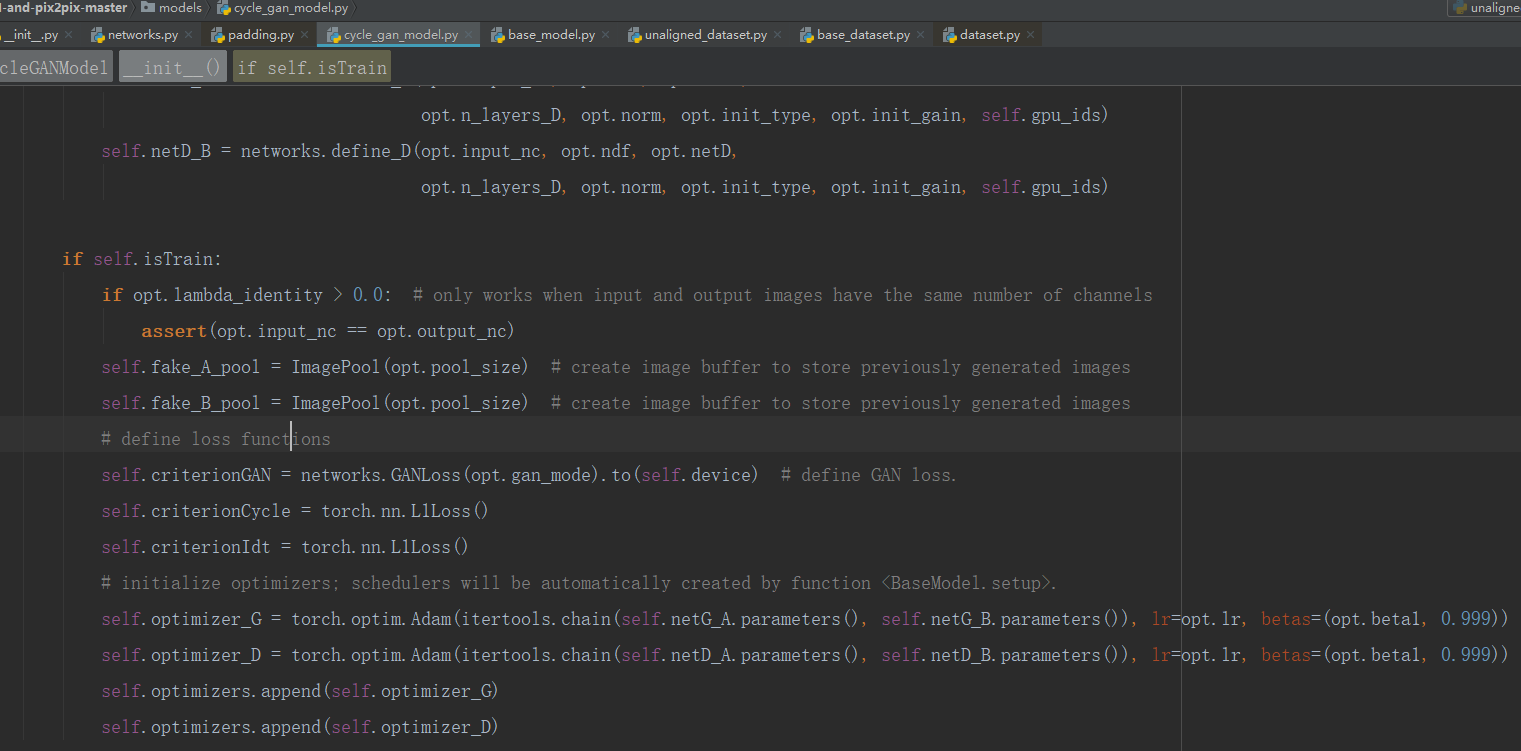Image resolution: width=1521 pixels, height=751 pixels.
Task: Click the Python icon on the unaligned_dataset.py tab
Action: [634, 33]
